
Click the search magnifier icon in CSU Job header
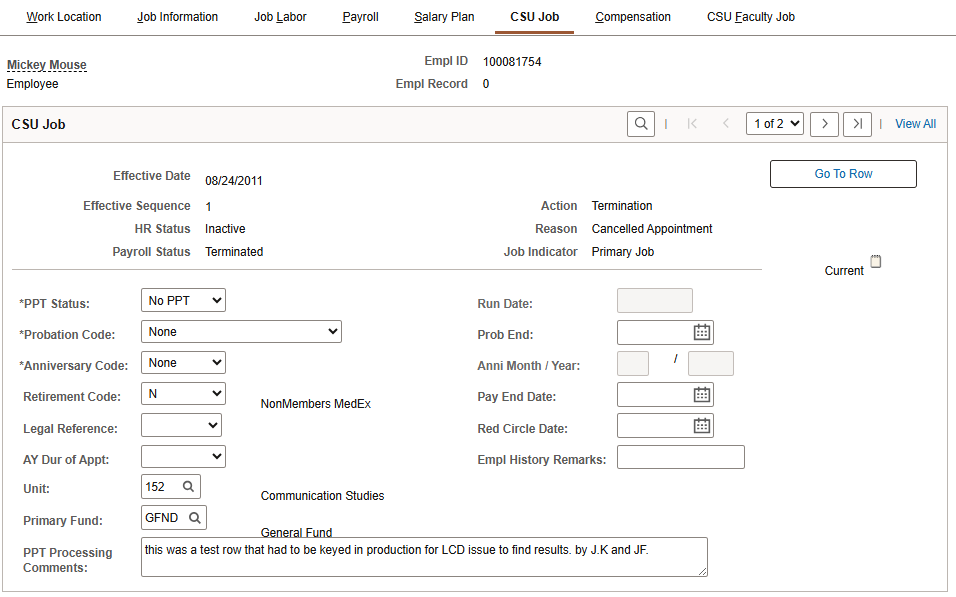pos(641,124)
